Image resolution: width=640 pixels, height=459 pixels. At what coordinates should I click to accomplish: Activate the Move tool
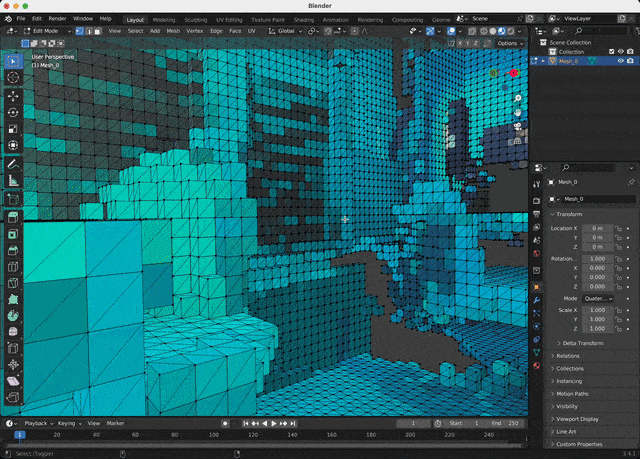pos(13,96)
